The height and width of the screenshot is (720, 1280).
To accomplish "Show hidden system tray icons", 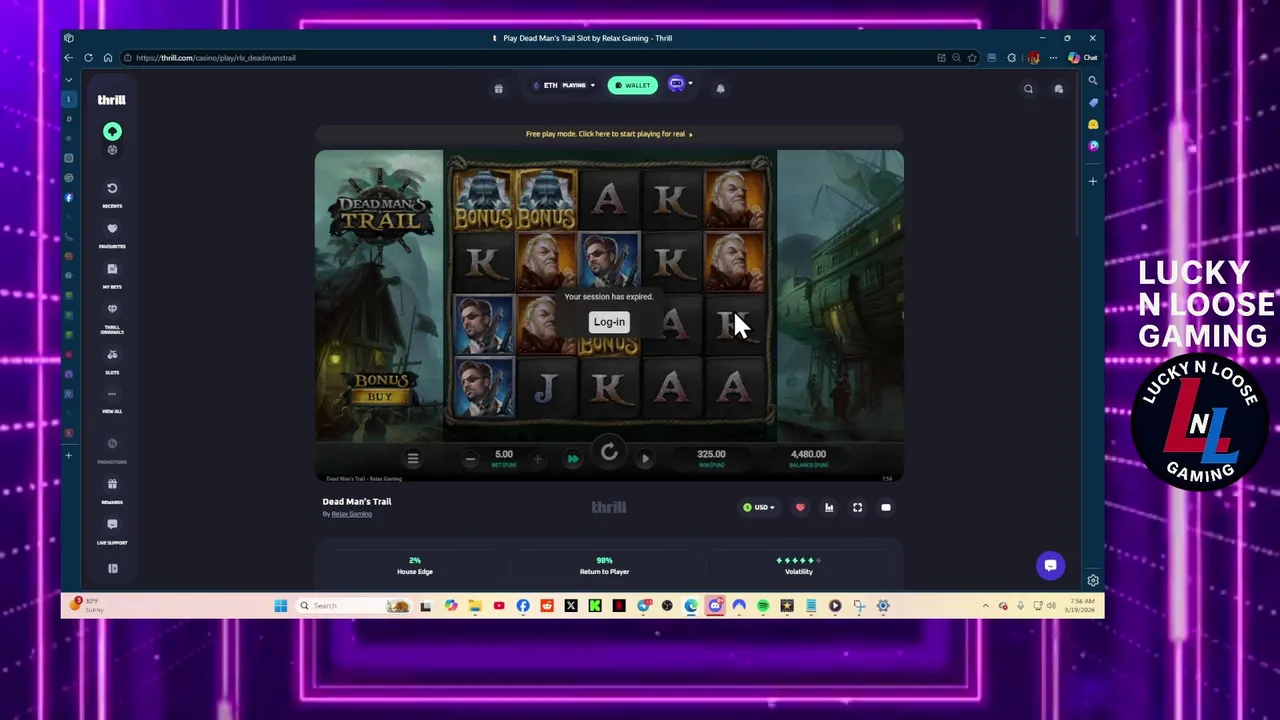I will pyautogui.click(x=986, y=606).
